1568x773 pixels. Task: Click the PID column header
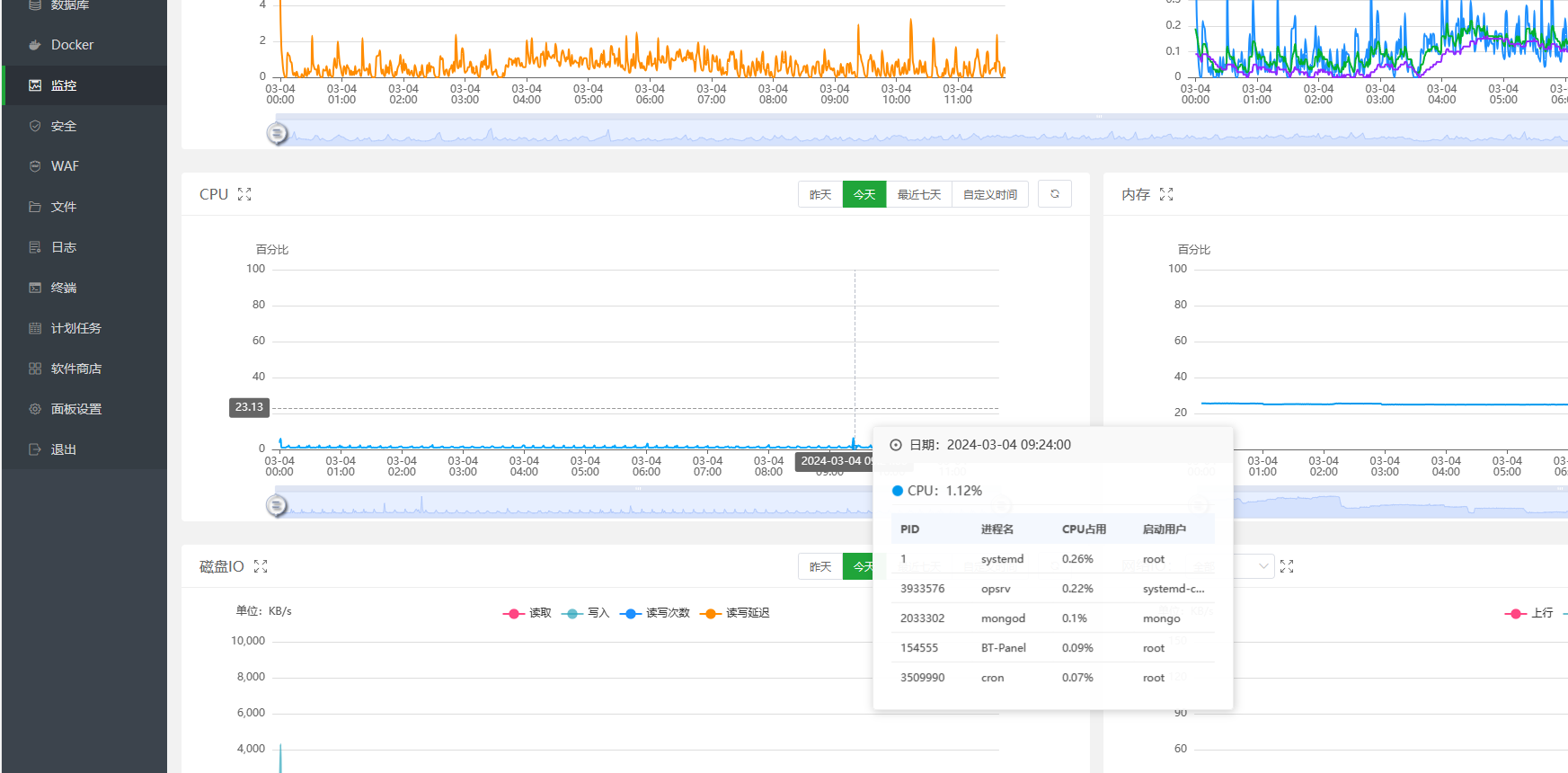[910, 529]
